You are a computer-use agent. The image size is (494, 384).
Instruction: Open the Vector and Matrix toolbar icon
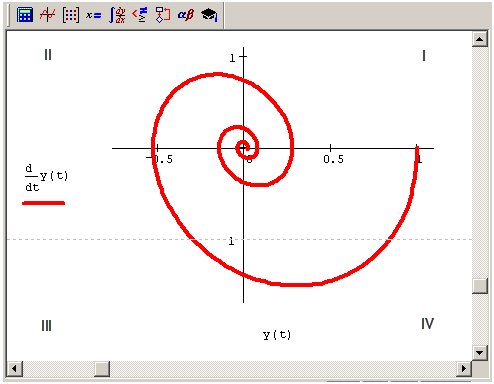pos(71,15)
